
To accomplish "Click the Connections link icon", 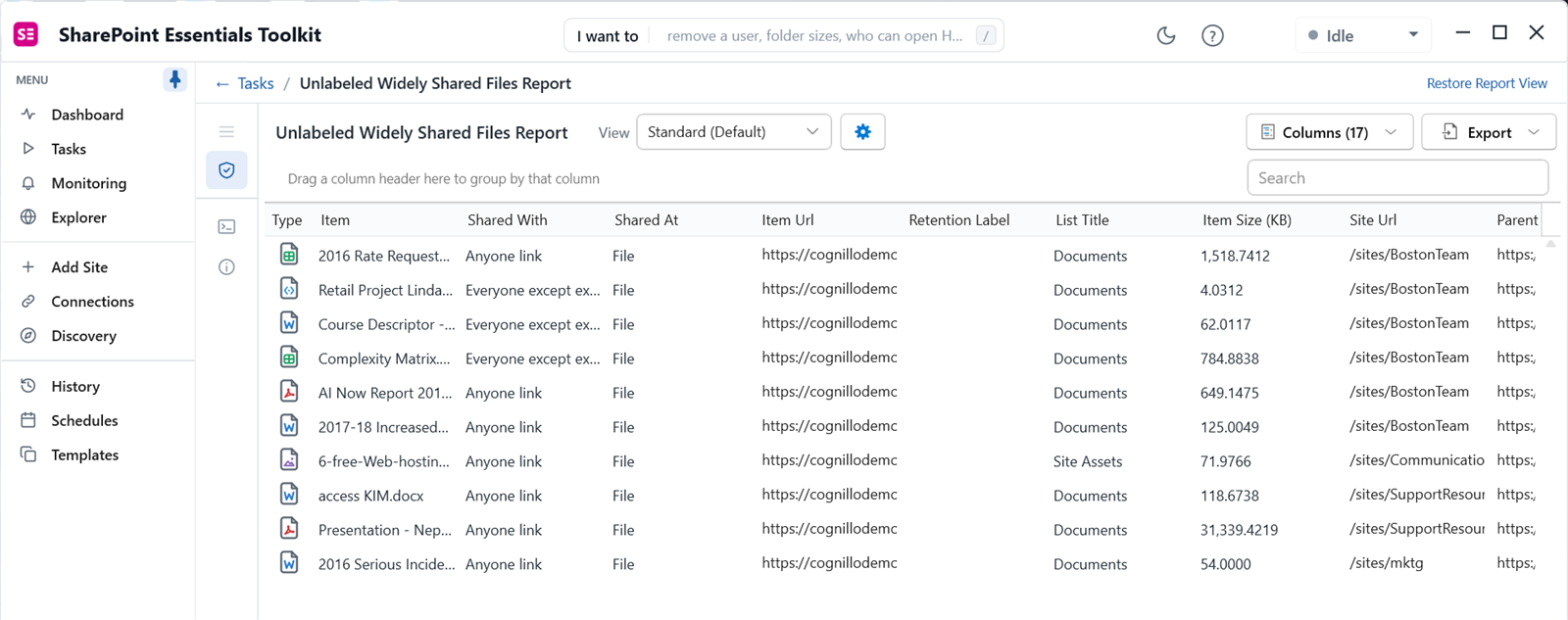I will point(28,302).
